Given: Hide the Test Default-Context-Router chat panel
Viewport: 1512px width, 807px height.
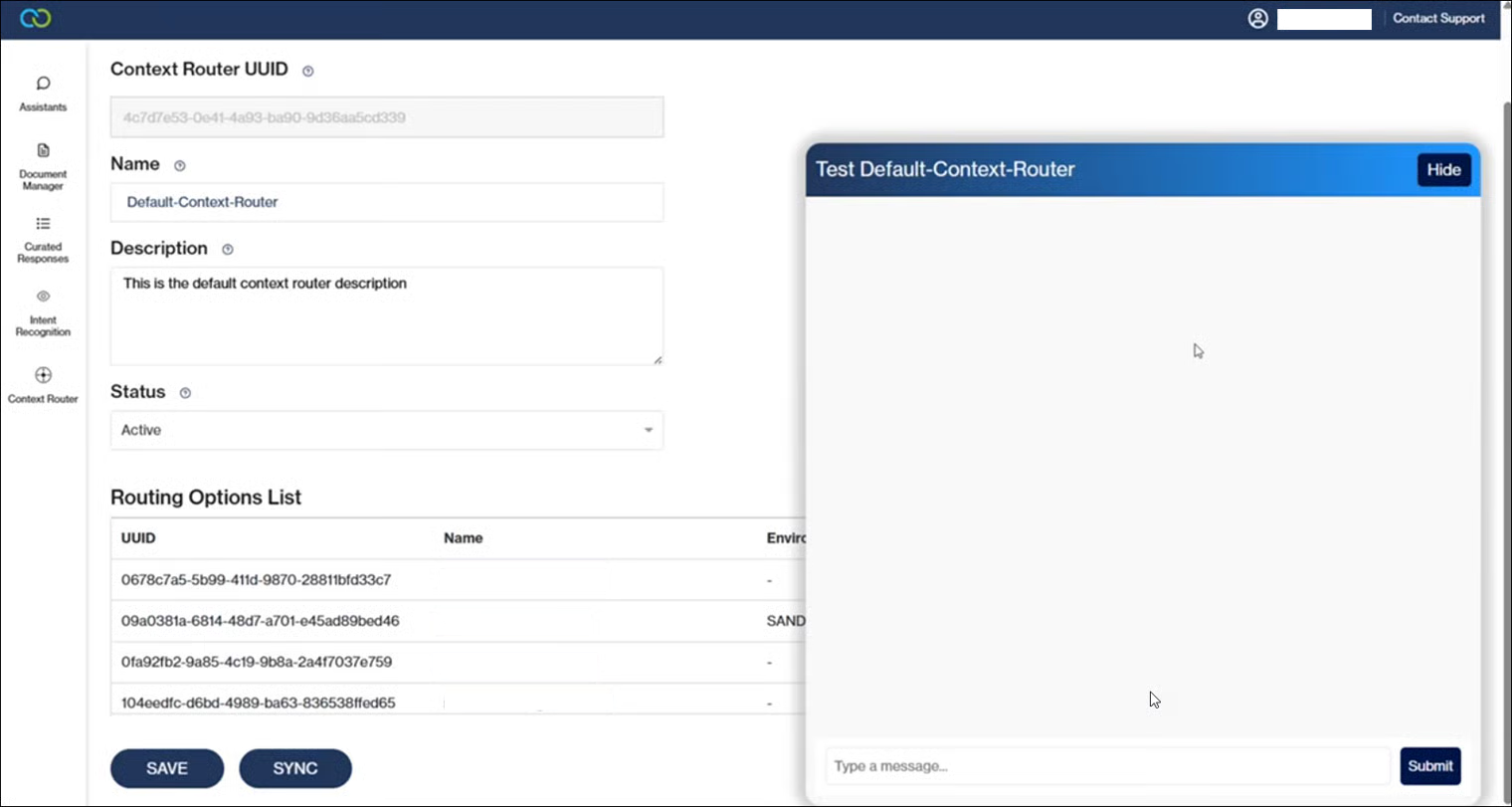Looking at the screenshot, I should (x=1443, y=170).
